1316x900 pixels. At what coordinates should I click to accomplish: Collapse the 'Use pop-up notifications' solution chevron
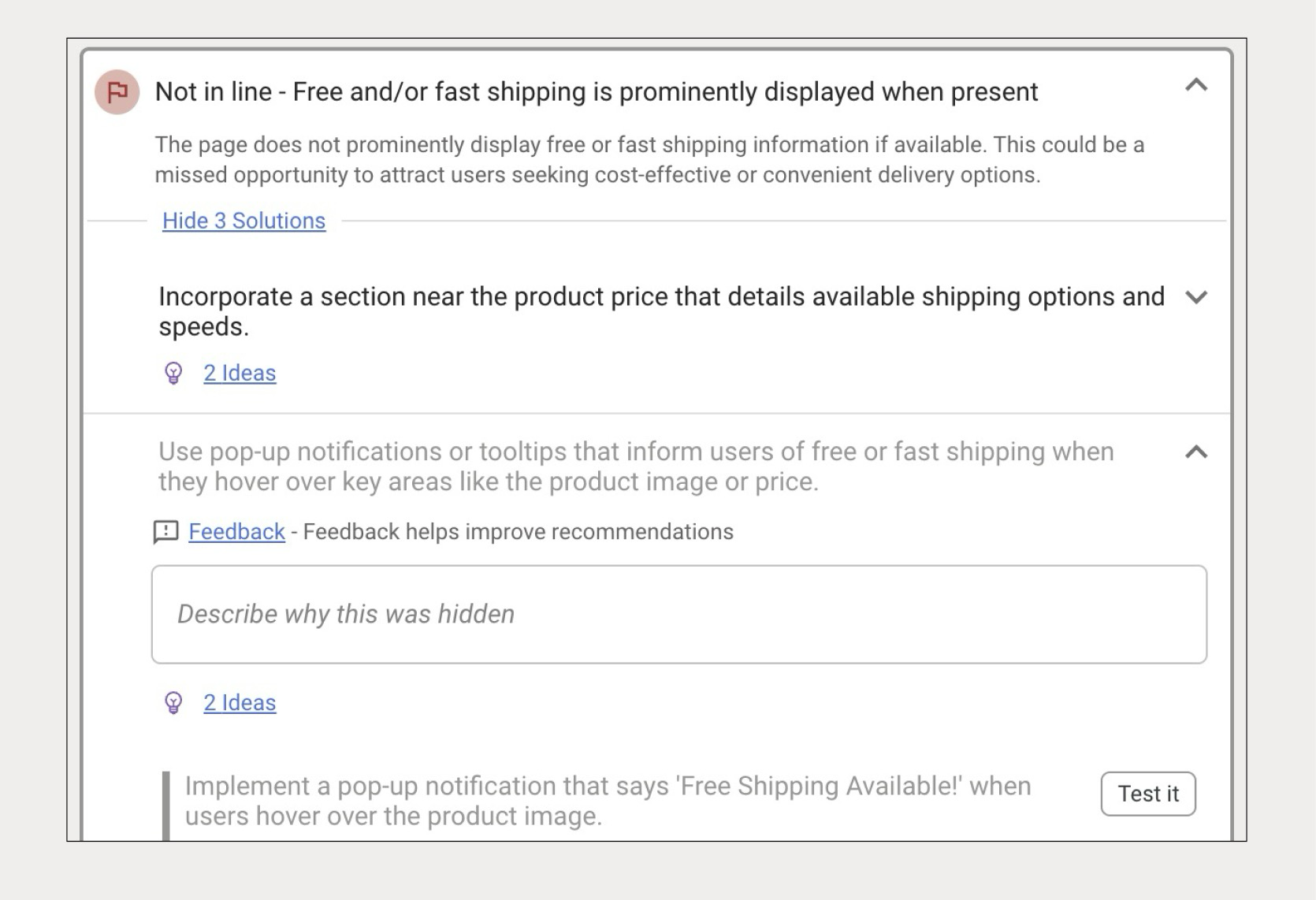(1196, 452)
